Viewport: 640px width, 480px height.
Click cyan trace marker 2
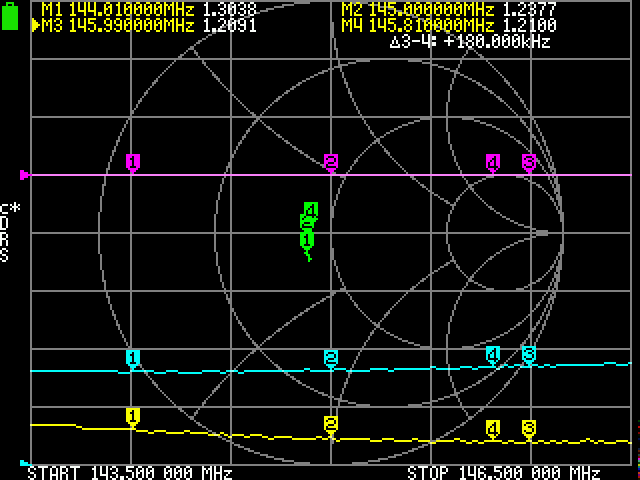(331, 357)
